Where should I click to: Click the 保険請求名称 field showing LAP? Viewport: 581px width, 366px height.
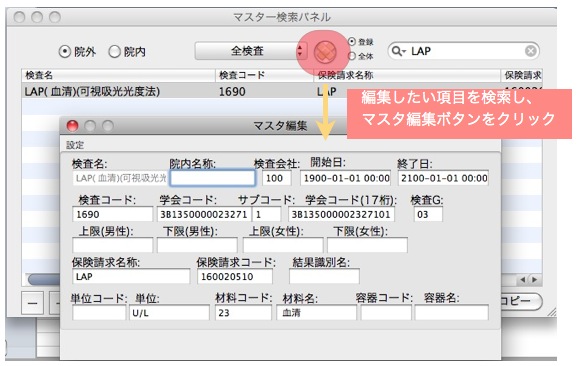131,277
